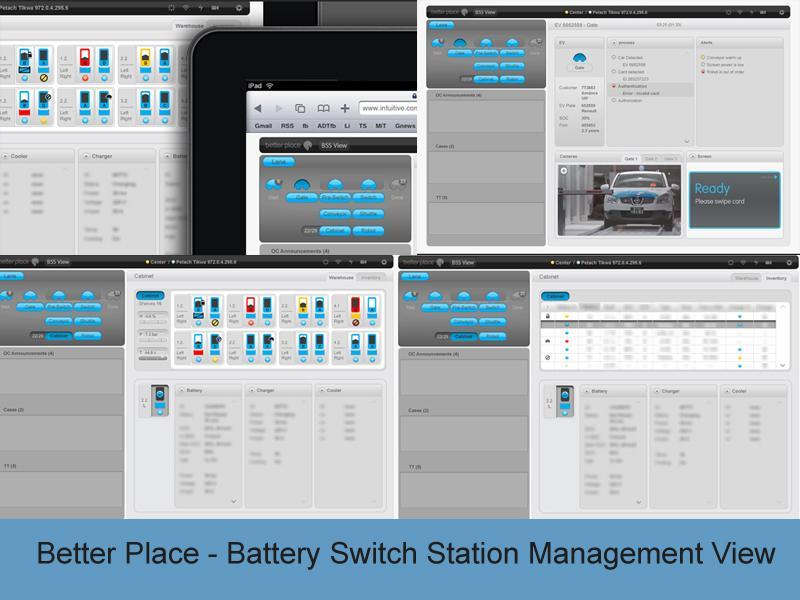Click the settings gear in the top-right window header

782,12
